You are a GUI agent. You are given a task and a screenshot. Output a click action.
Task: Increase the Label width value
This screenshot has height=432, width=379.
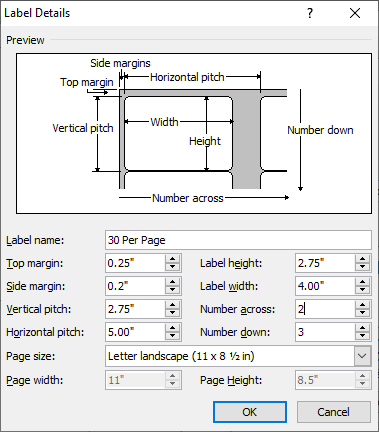tap(363, 282)
